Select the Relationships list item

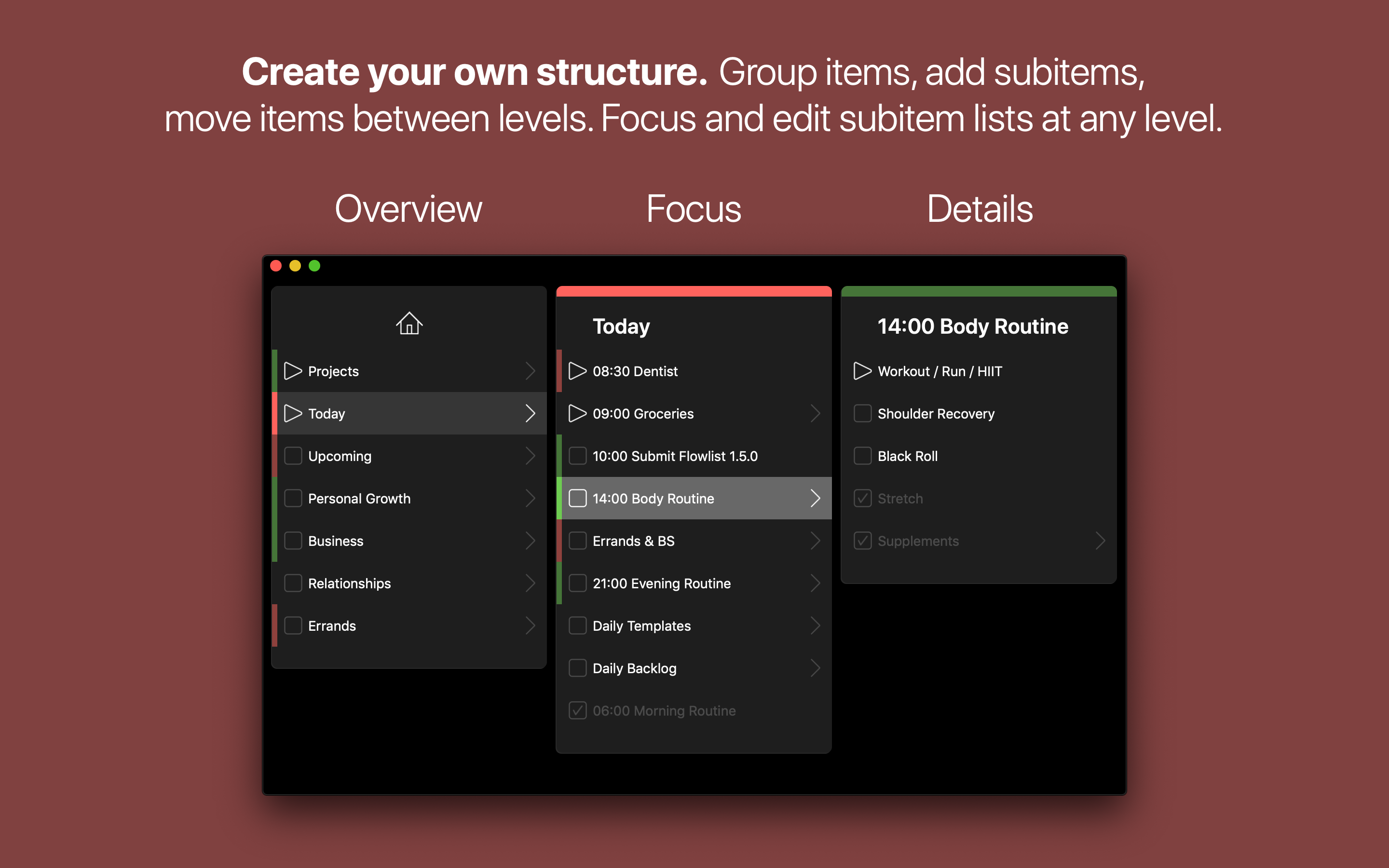[x=350, y=583]
